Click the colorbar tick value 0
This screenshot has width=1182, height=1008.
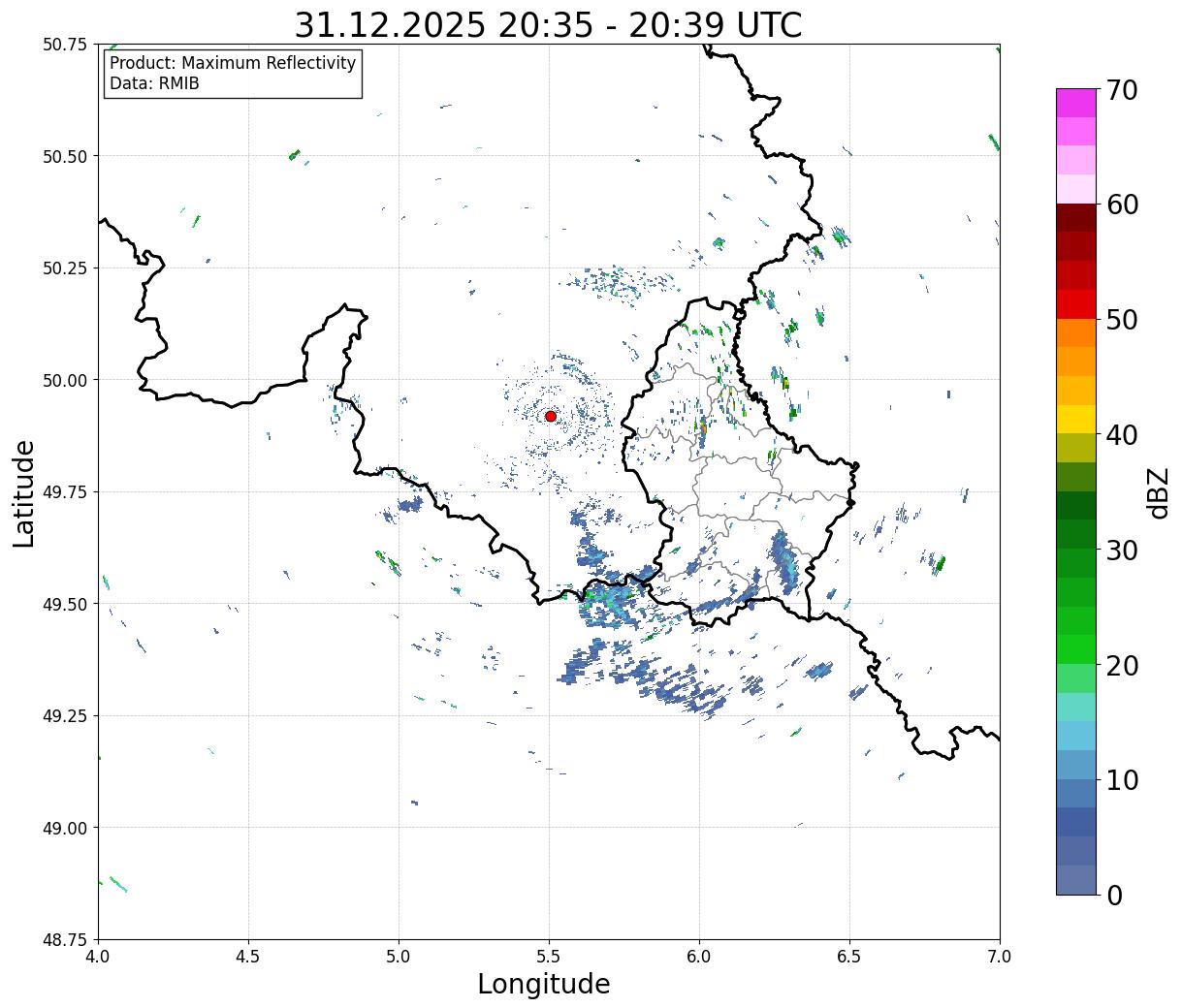click(1114, 895)
